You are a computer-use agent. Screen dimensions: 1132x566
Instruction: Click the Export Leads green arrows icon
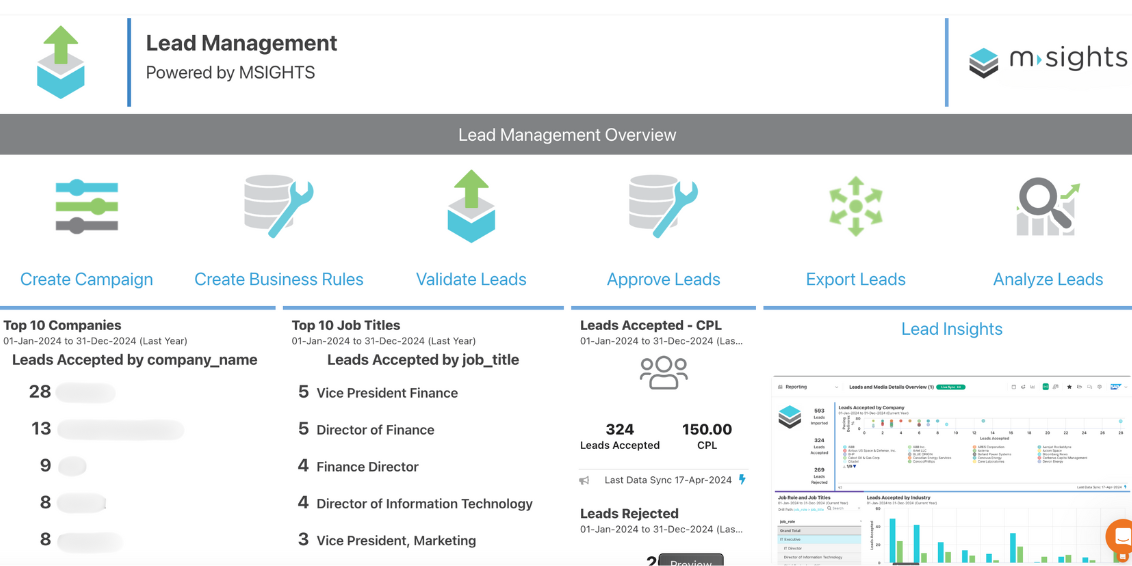pos(855,206)
